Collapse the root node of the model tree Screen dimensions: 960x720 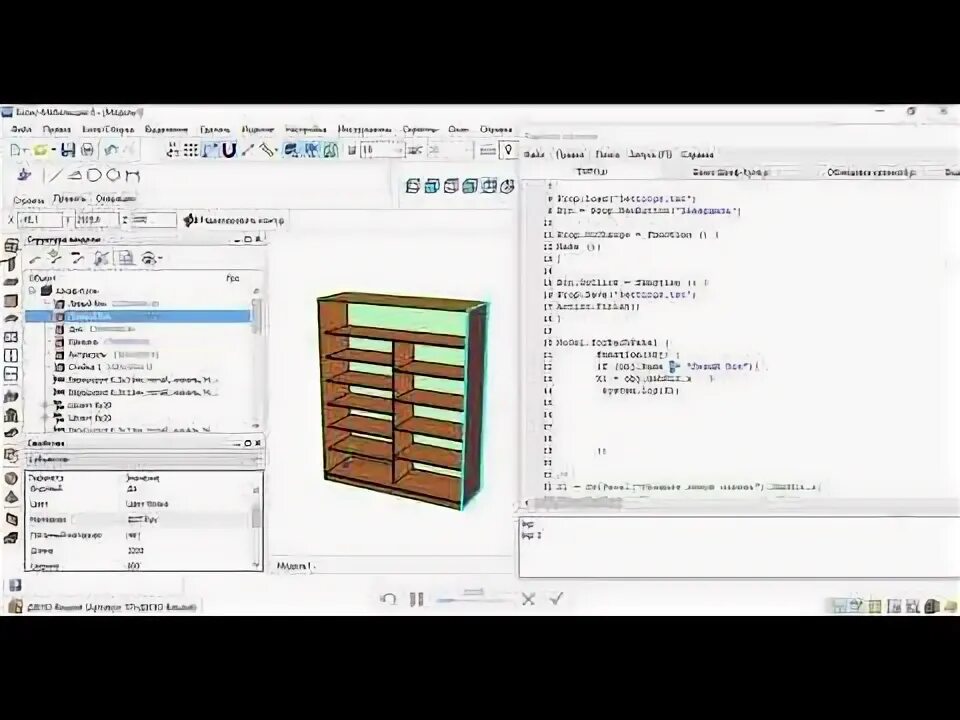coord(33,291)
